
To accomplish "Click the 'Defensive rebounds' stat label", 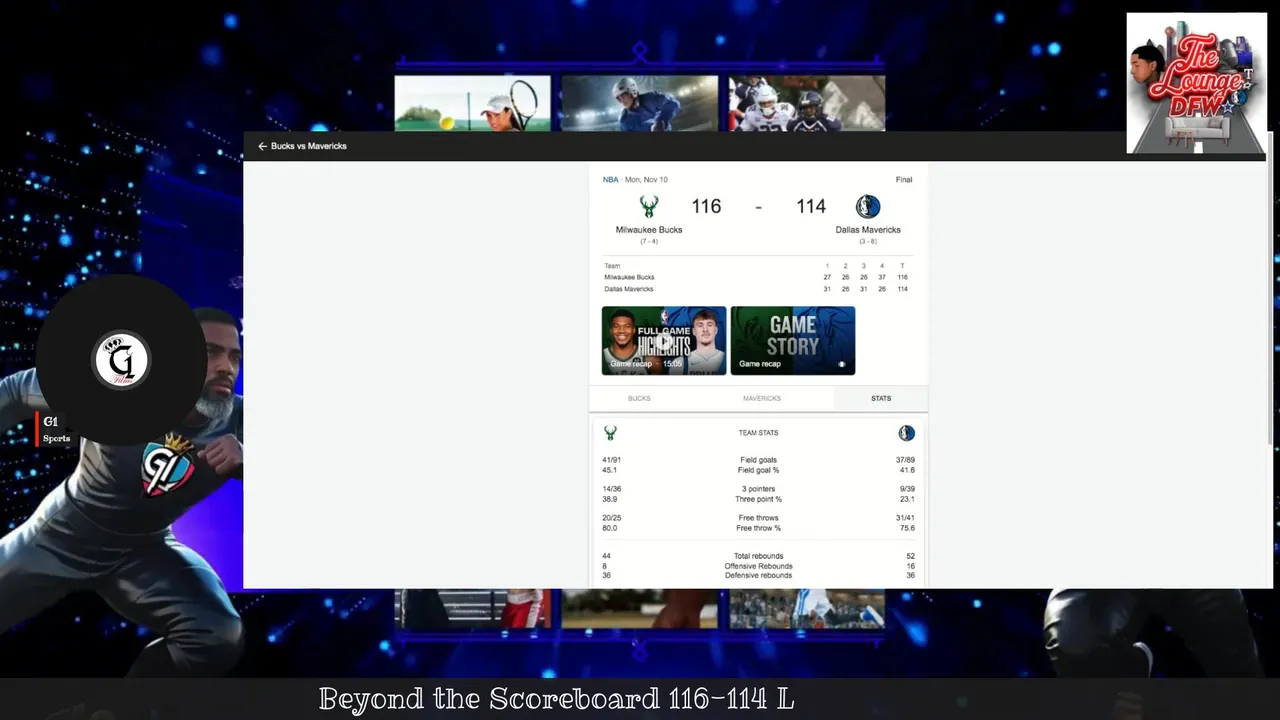I will [758, 575].
